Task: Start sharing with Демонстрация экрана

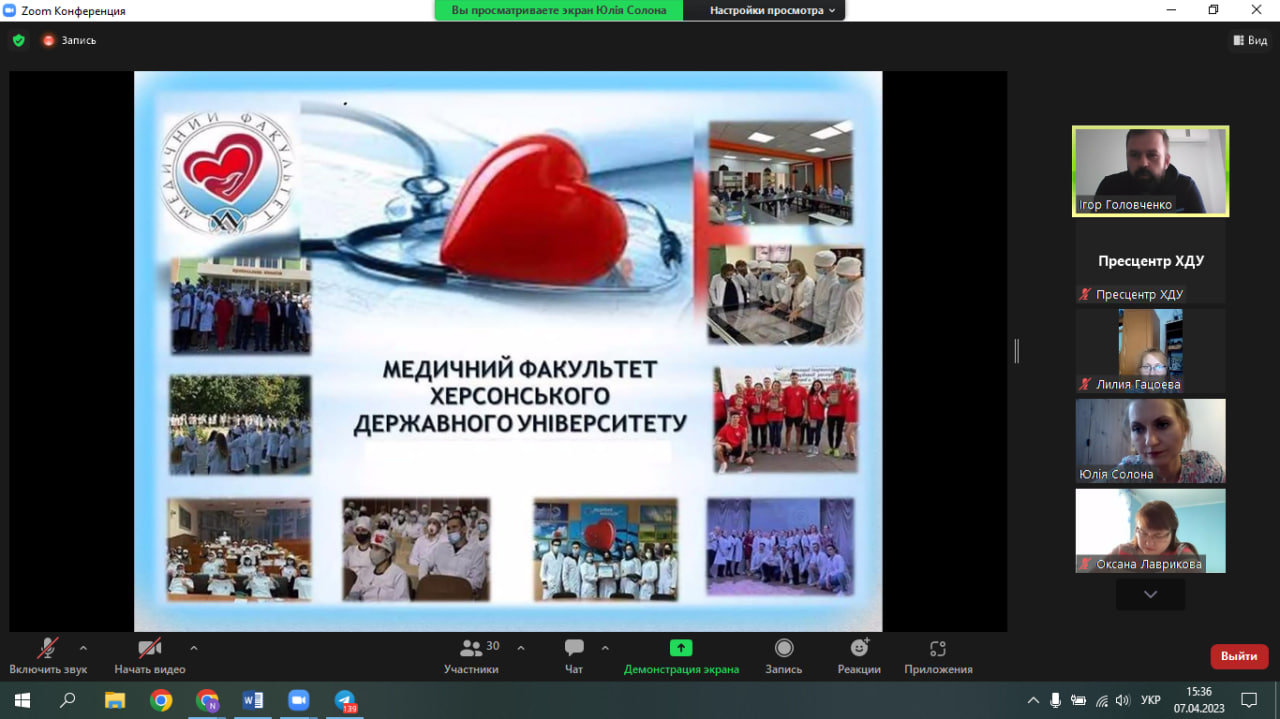Action: click(x=681, y=656)
